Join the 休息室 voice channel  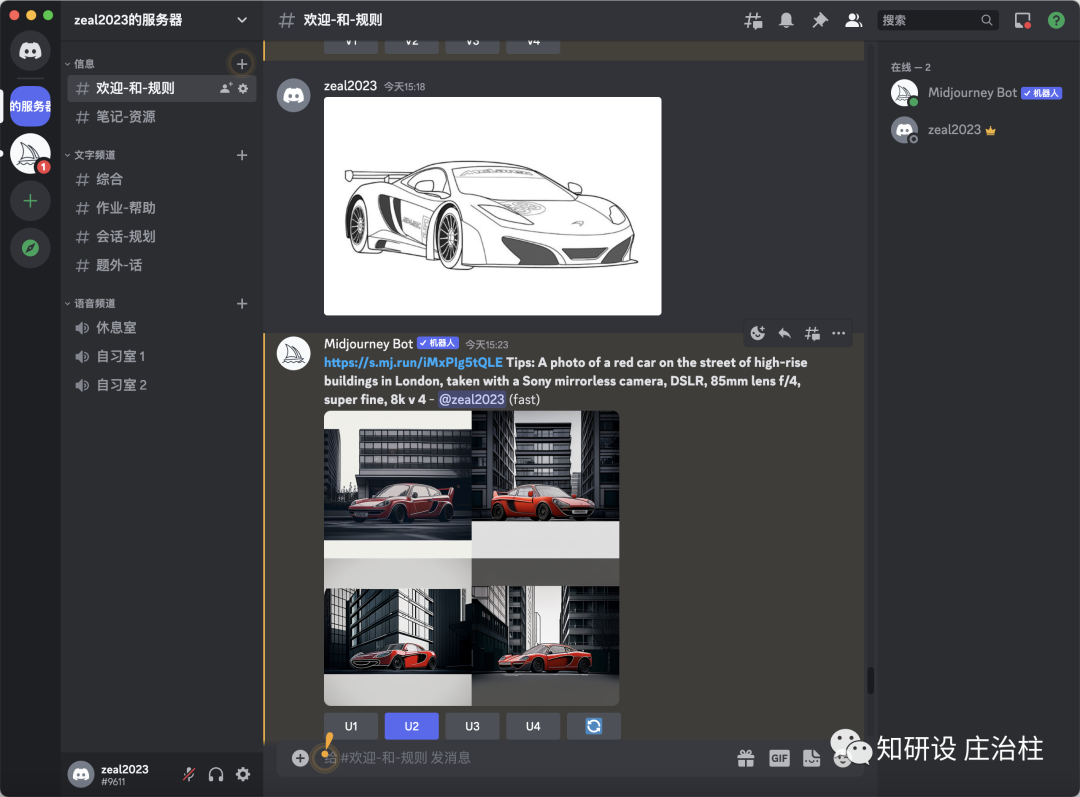point(162,328)
